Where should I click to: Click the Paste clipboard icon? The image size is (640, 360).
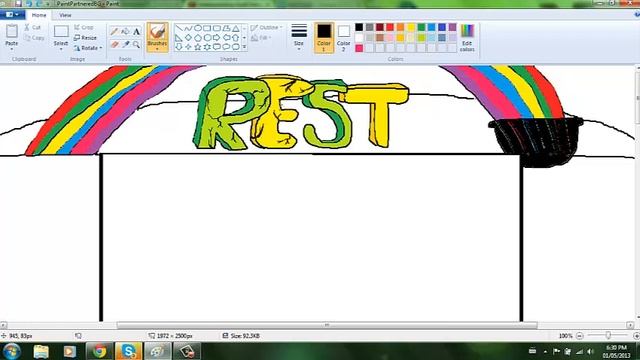(12, 31)
